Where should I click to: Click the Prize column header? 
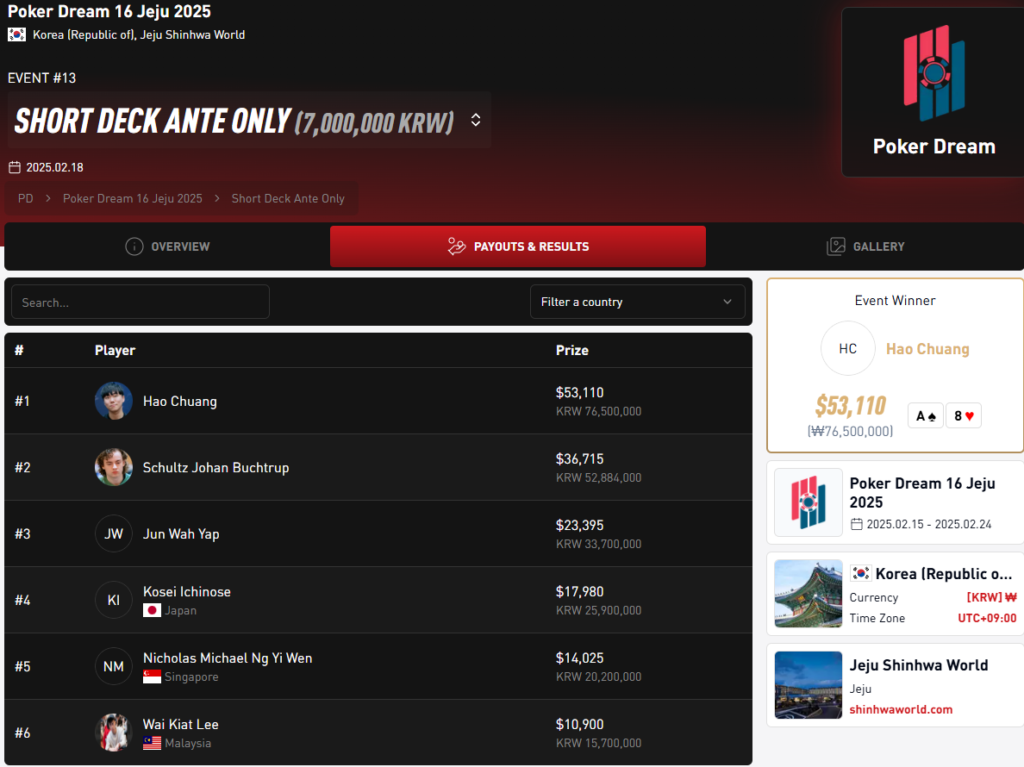572,350
